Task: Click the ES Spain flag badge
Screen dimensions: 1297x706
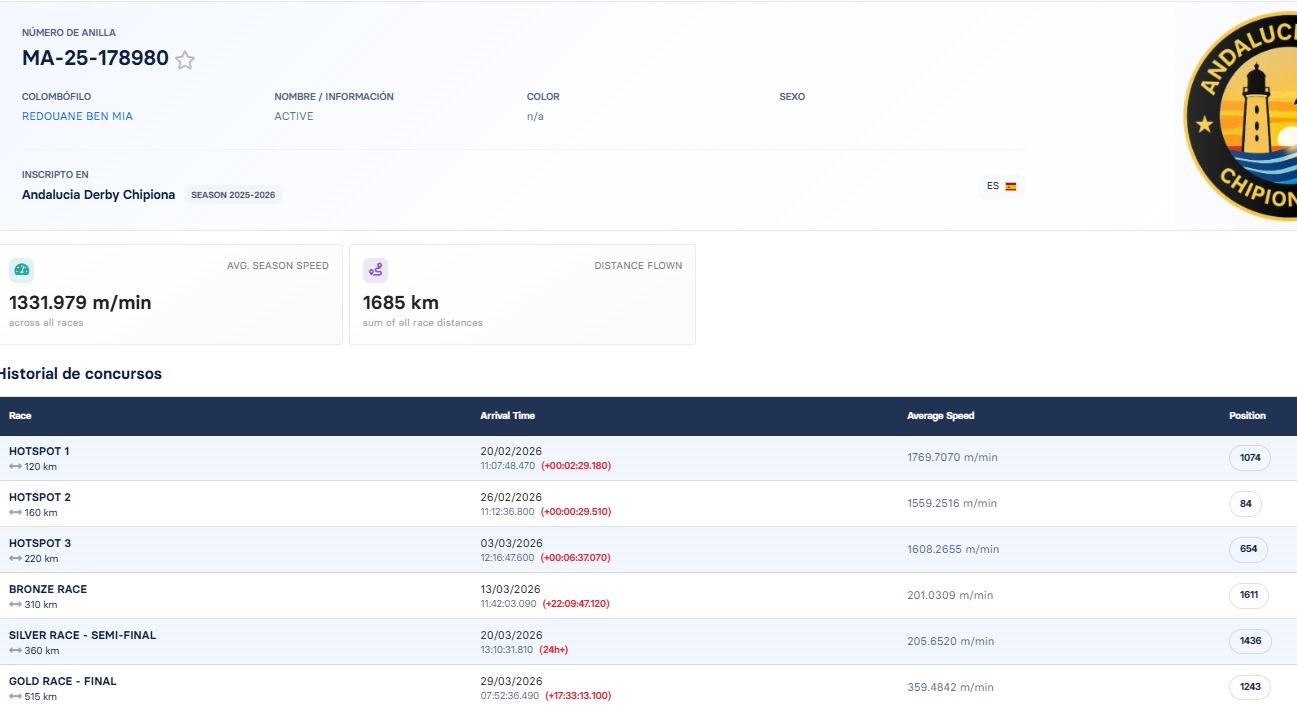Action: 1001,186
